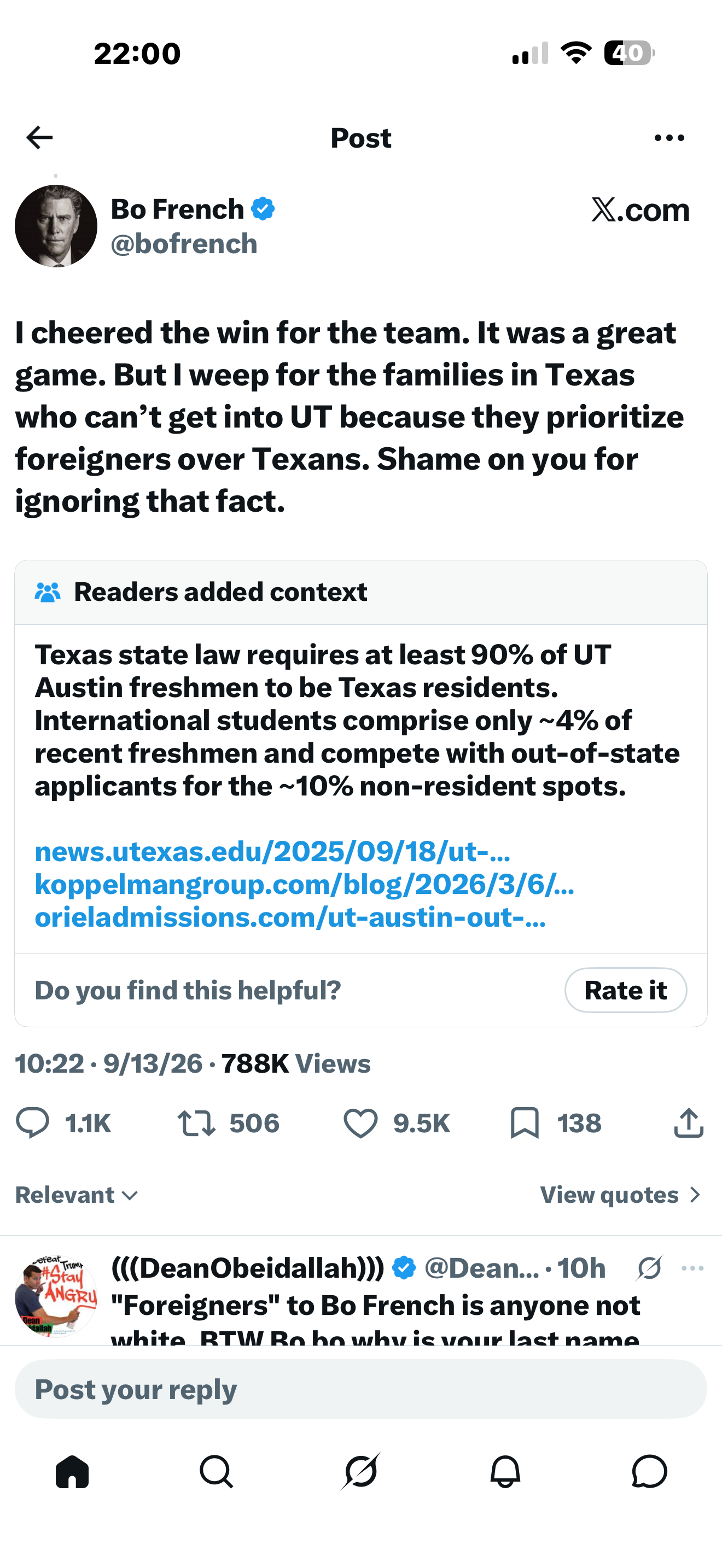This screenshot has width=722, height=1568.
Task: Open the news.utexas.edu source link
Action: (x=272, y=852)
